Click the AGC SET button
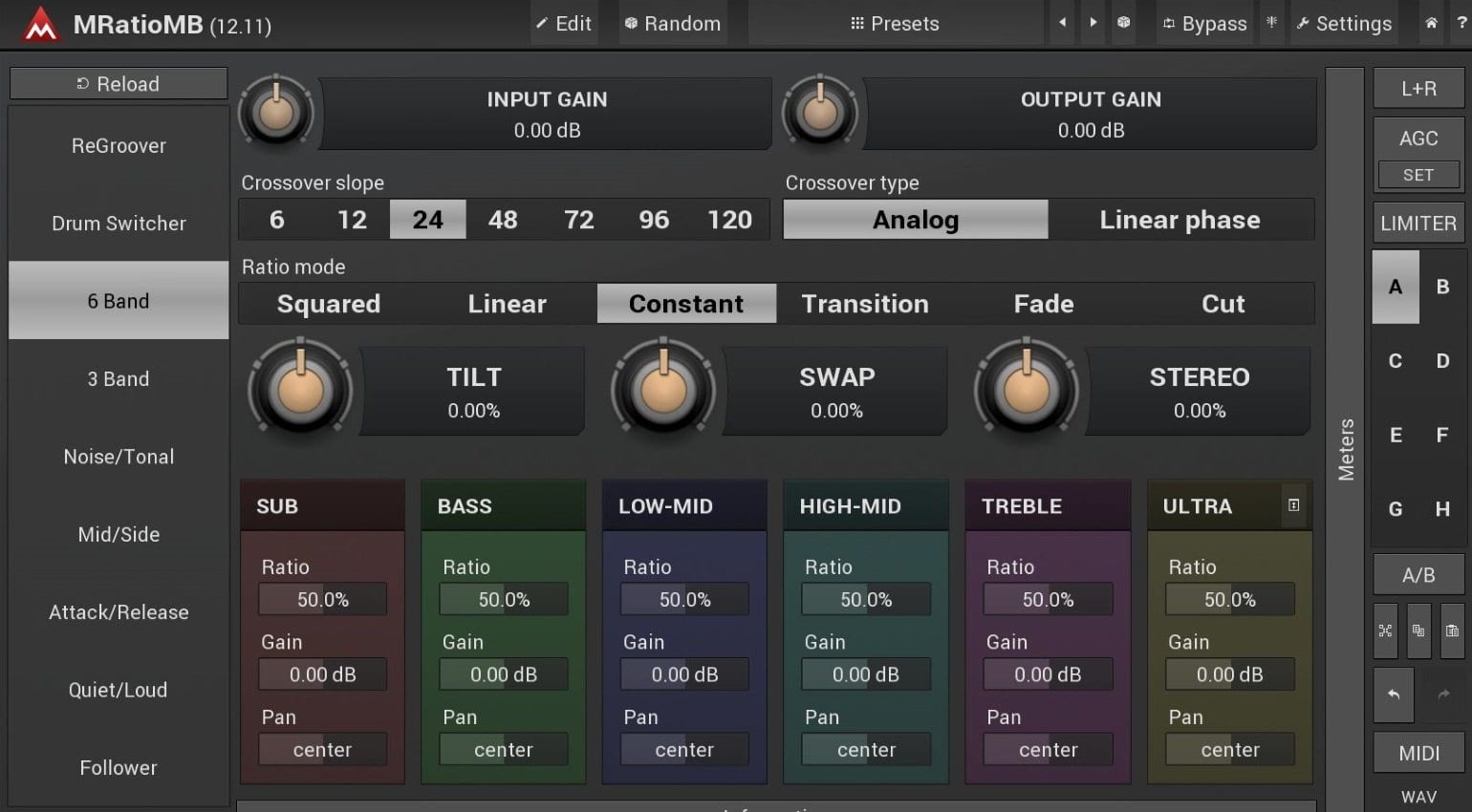The width and height of the screenshot is (1472, 812). [1418, 175]
